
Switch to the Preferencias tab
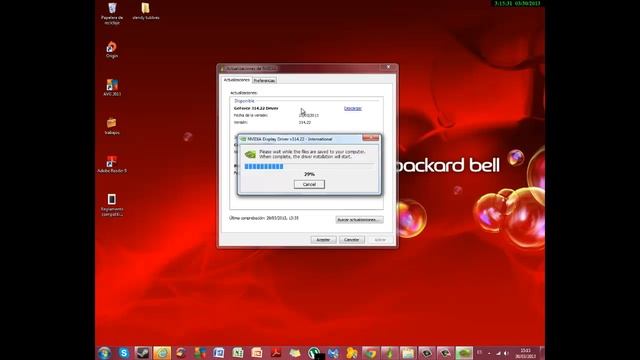(264, 80)
